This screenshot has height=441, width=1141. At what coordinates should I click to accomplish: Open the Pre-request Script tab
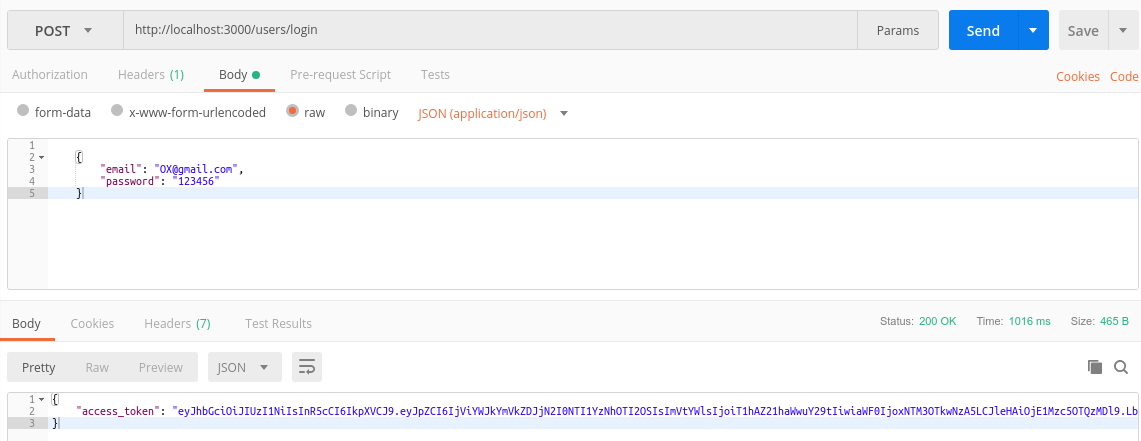pyautogui.click(x=340, y=74)
